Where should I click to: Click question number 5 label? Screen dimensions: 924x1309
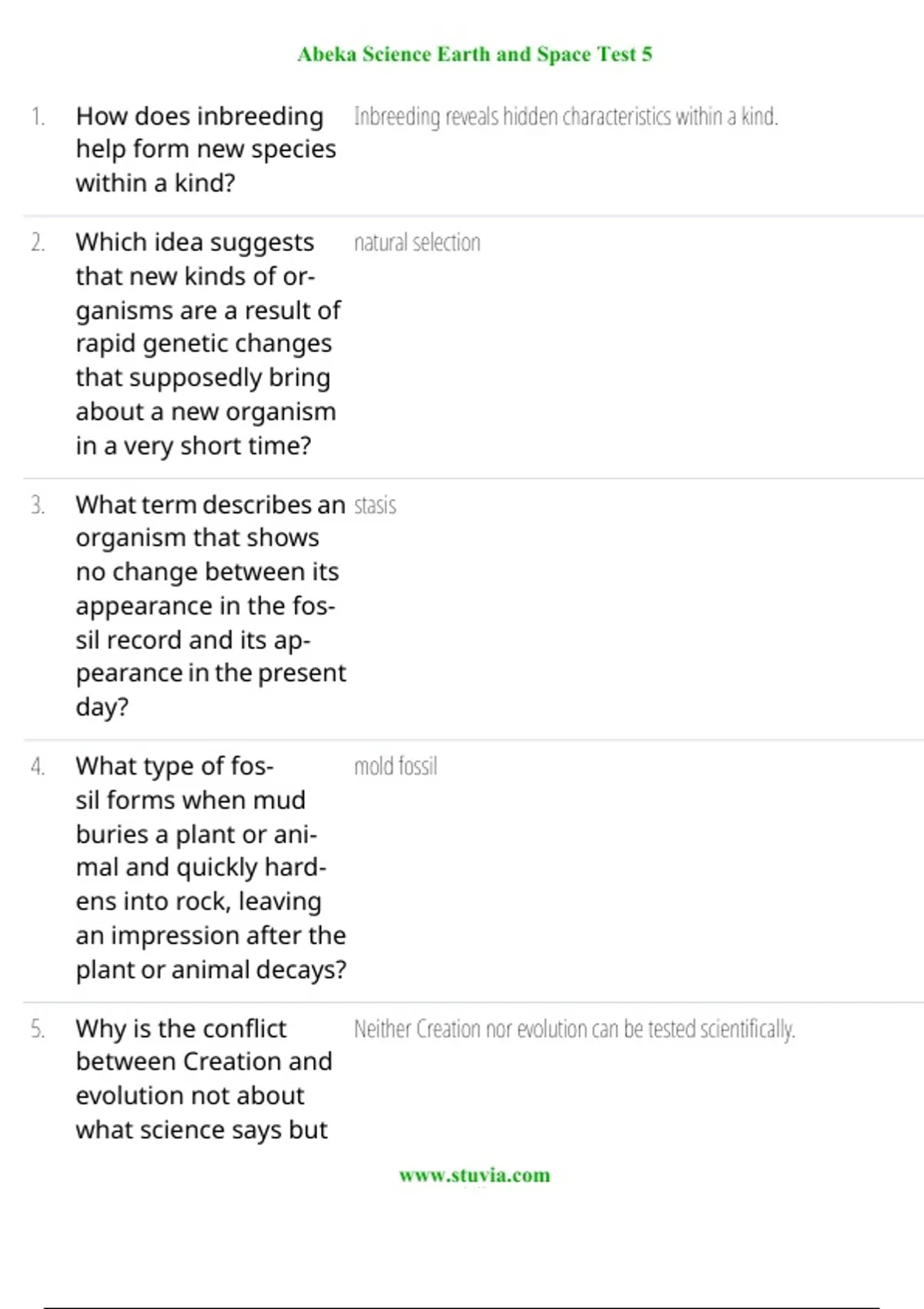(x=38, y=1029)
